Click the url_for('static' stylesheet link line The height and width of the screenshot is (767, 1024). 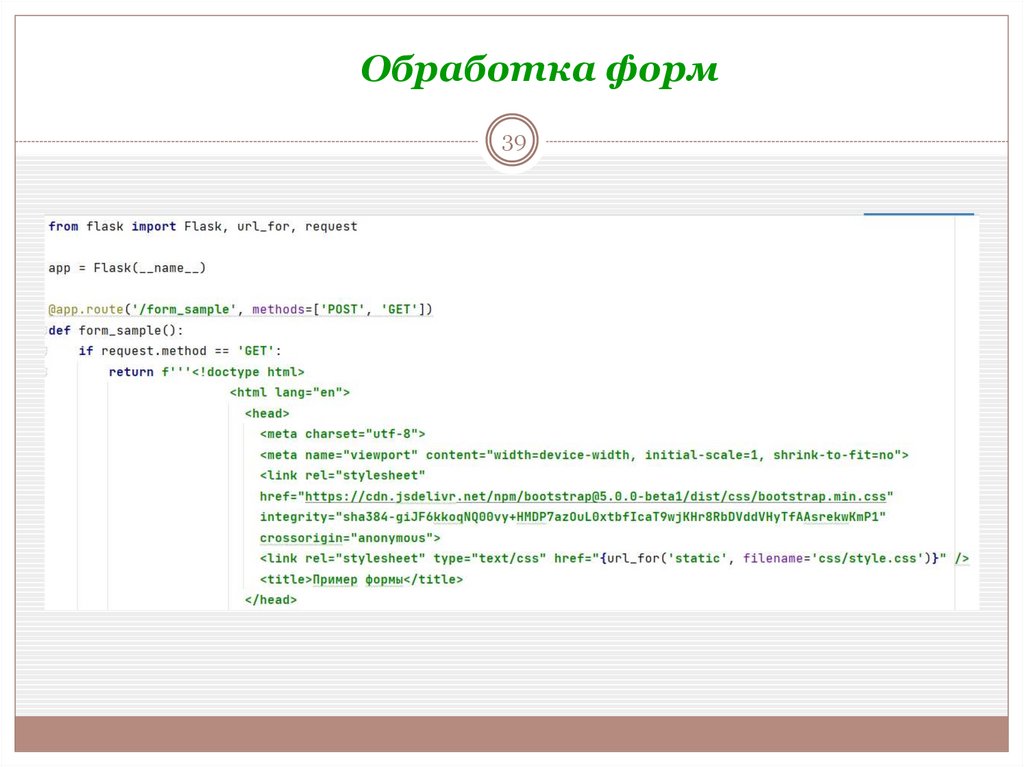(614, 558)
